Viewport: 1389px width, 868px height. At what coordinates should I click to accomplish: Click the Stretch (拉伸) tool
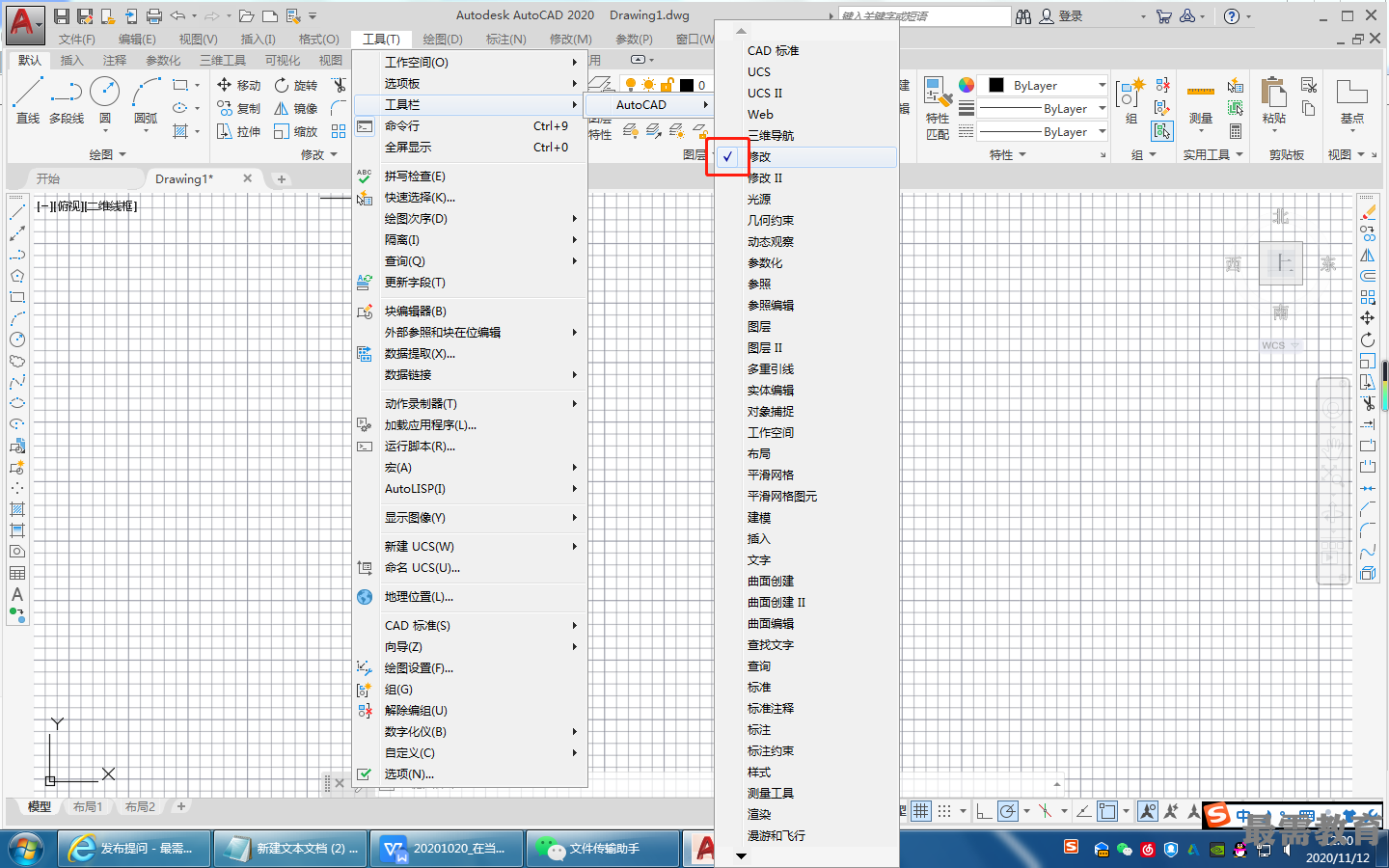click(239, 131)
